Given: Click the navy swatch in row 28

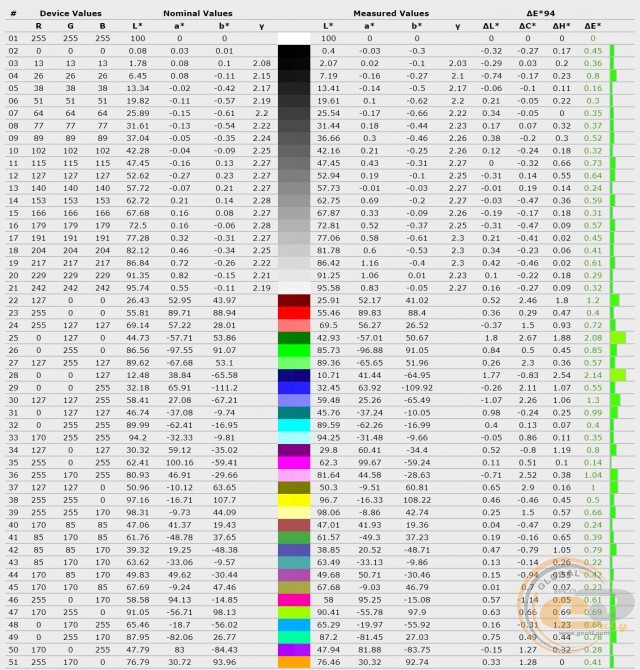Looking at the screenshot, I should tap(294, 375).
